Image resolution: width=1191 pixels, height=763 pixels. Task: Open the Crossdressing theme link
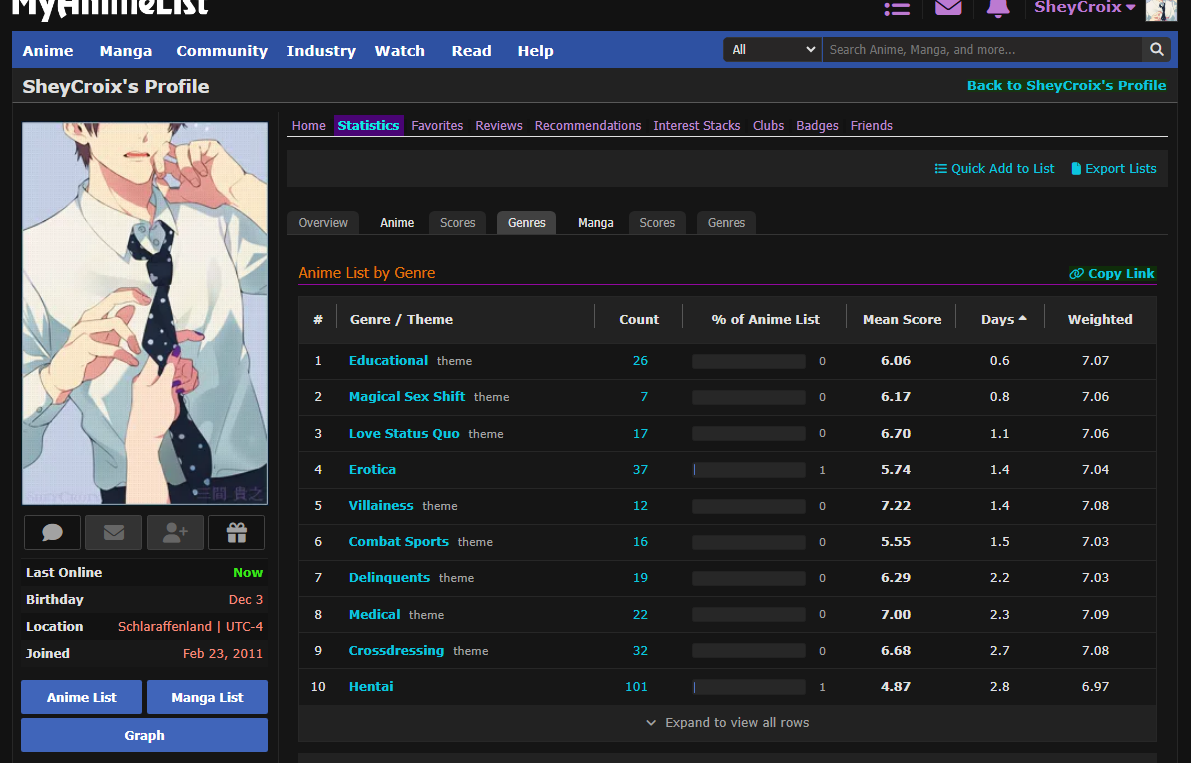click(396, 650)
